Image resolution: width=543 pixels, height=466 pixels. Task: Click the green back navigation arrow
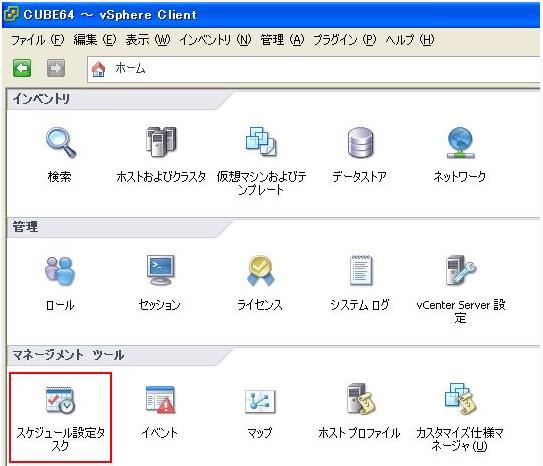(22, 68)
